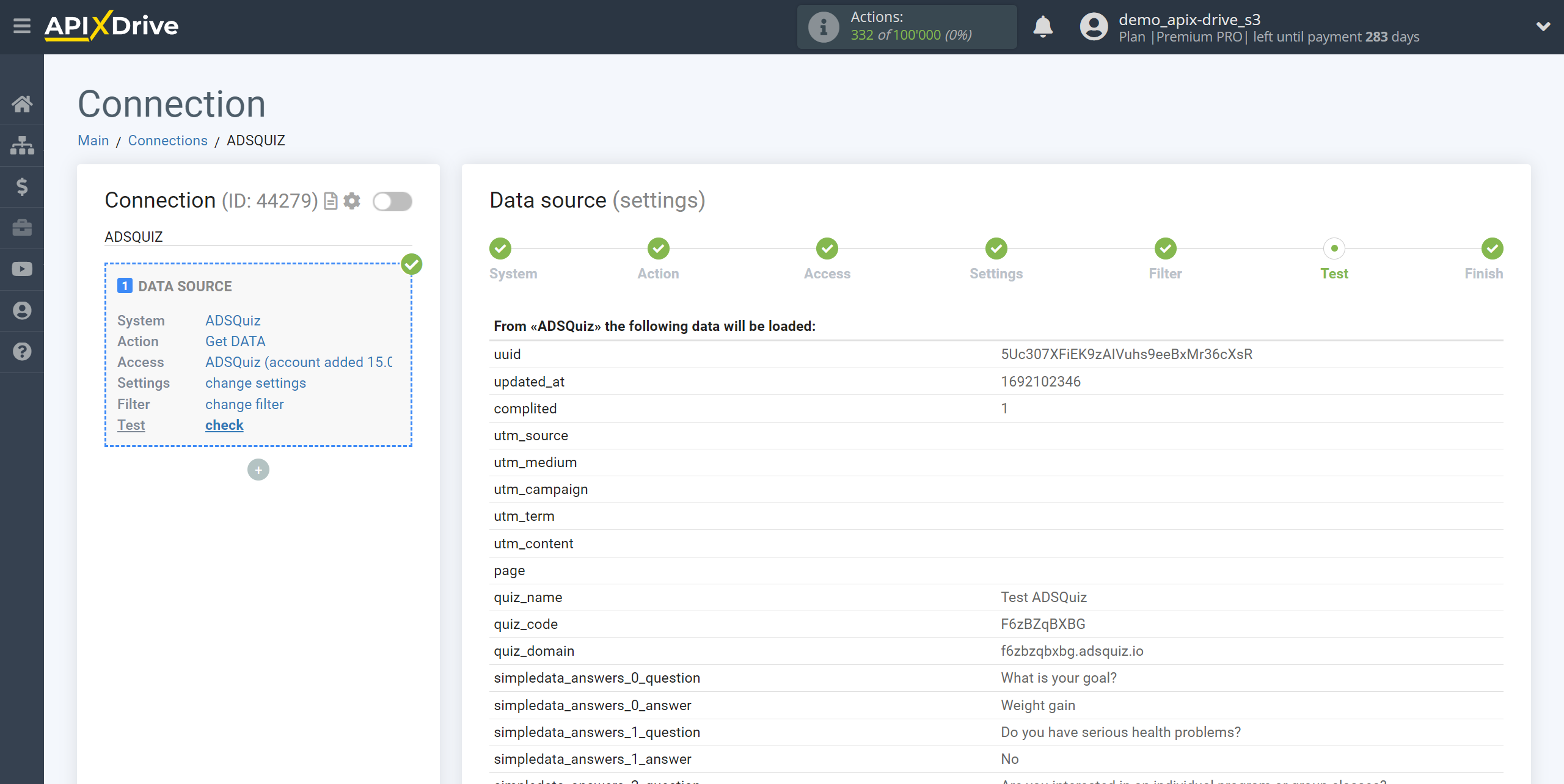
Task: Click the Main breadcrumb link
Action: click(x=93, y=140)
